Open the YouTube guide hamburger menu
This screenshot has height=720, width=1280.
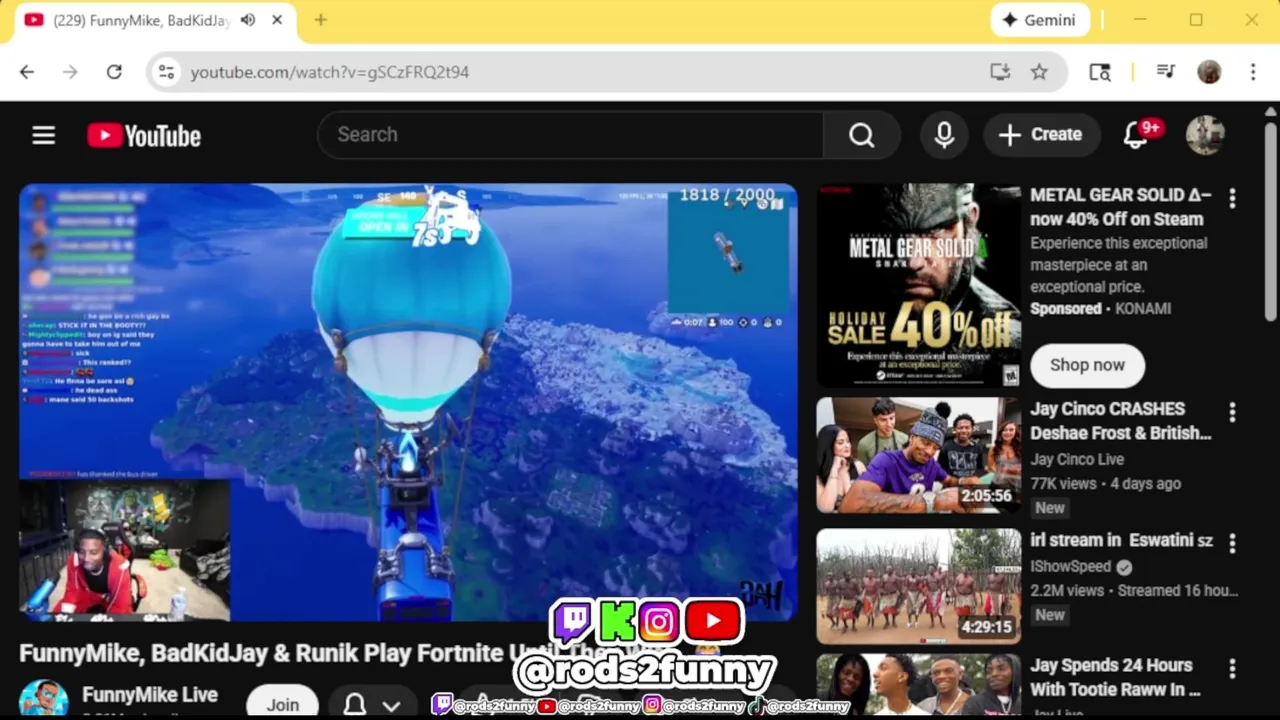coord(43,135)
